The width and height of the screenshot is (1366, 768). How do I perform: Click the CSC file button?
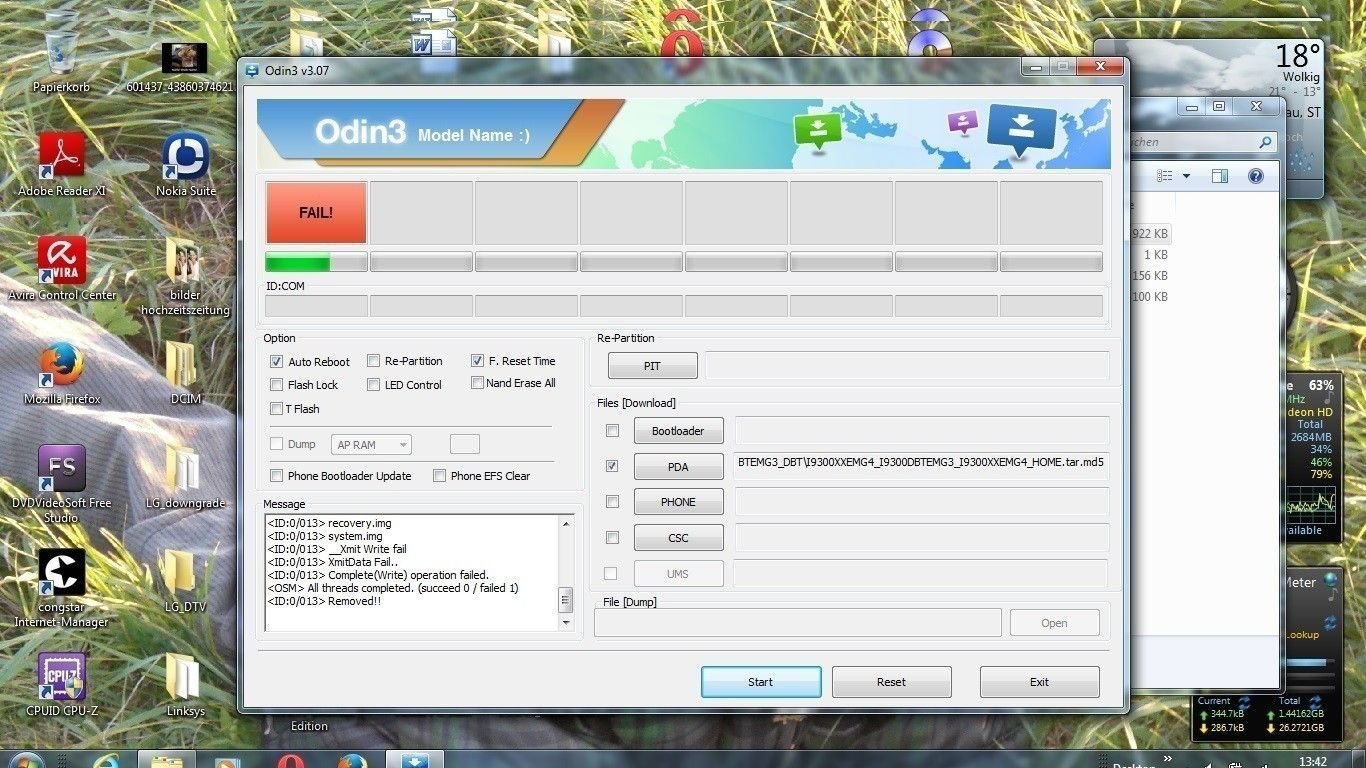pos(678,538)
